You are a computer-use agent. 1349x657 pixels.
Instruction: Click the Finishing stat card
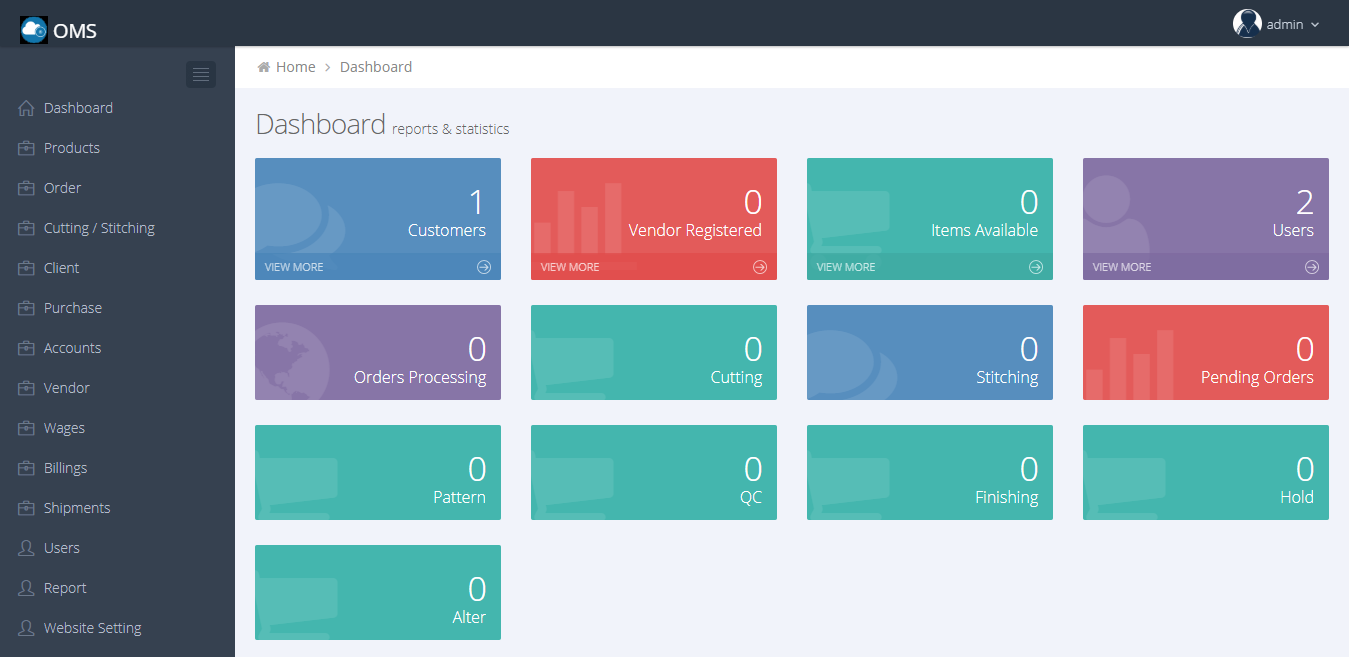[930, 472]
